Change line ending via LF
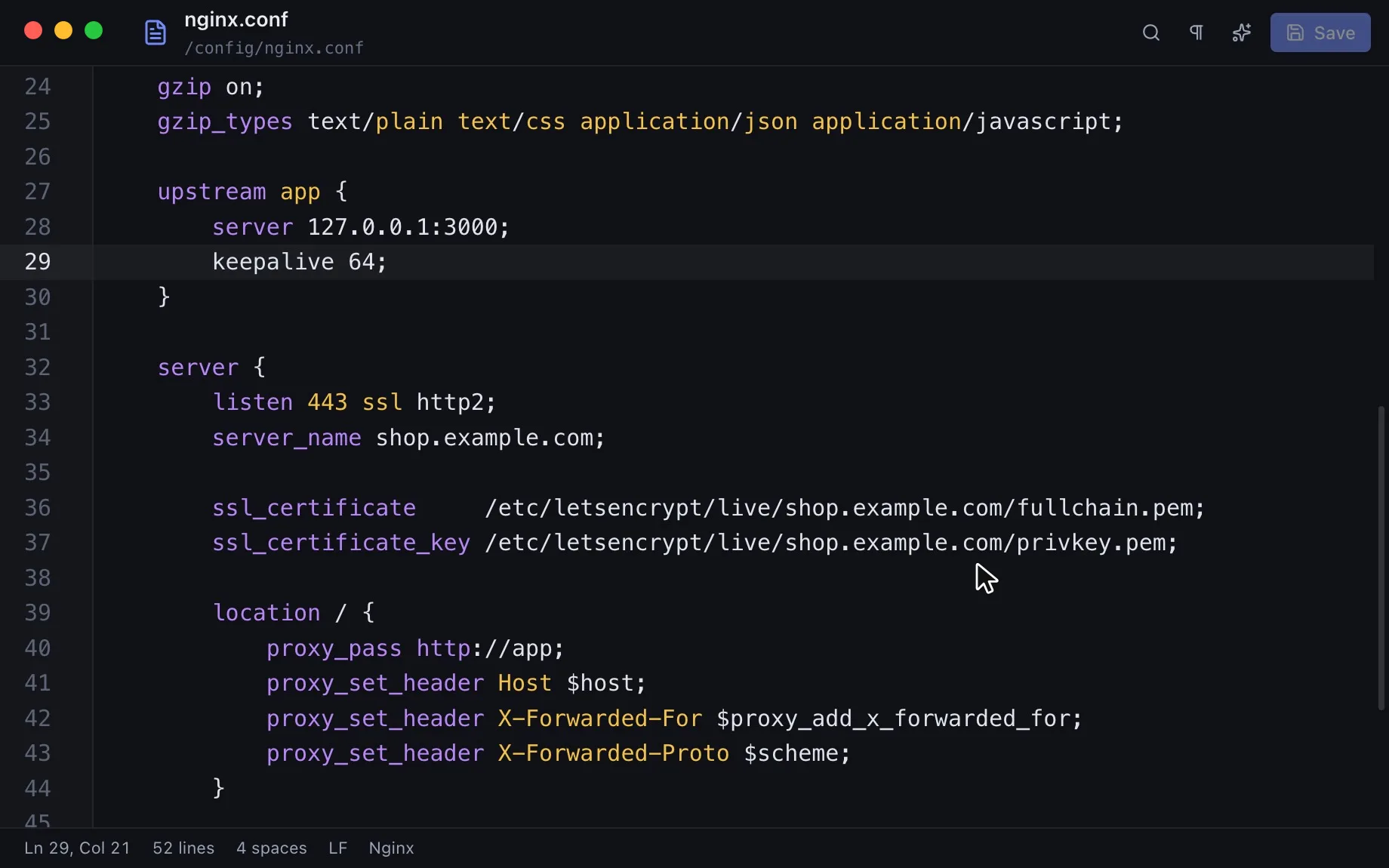This screenshot has height=868, width=1389. [x=337, y=848]
